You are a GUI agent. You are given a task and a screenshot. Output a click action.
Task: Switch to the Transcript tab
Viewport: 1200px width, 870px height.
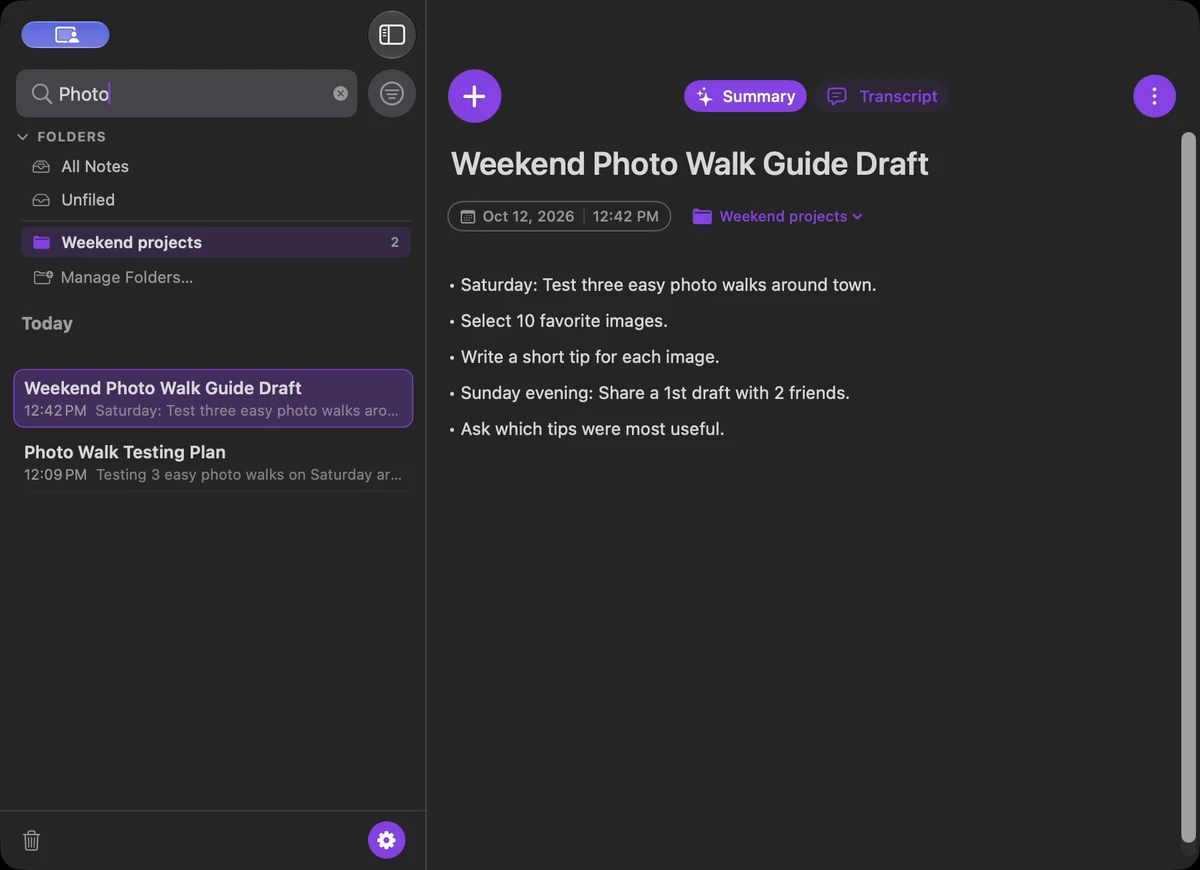[882, 96]
